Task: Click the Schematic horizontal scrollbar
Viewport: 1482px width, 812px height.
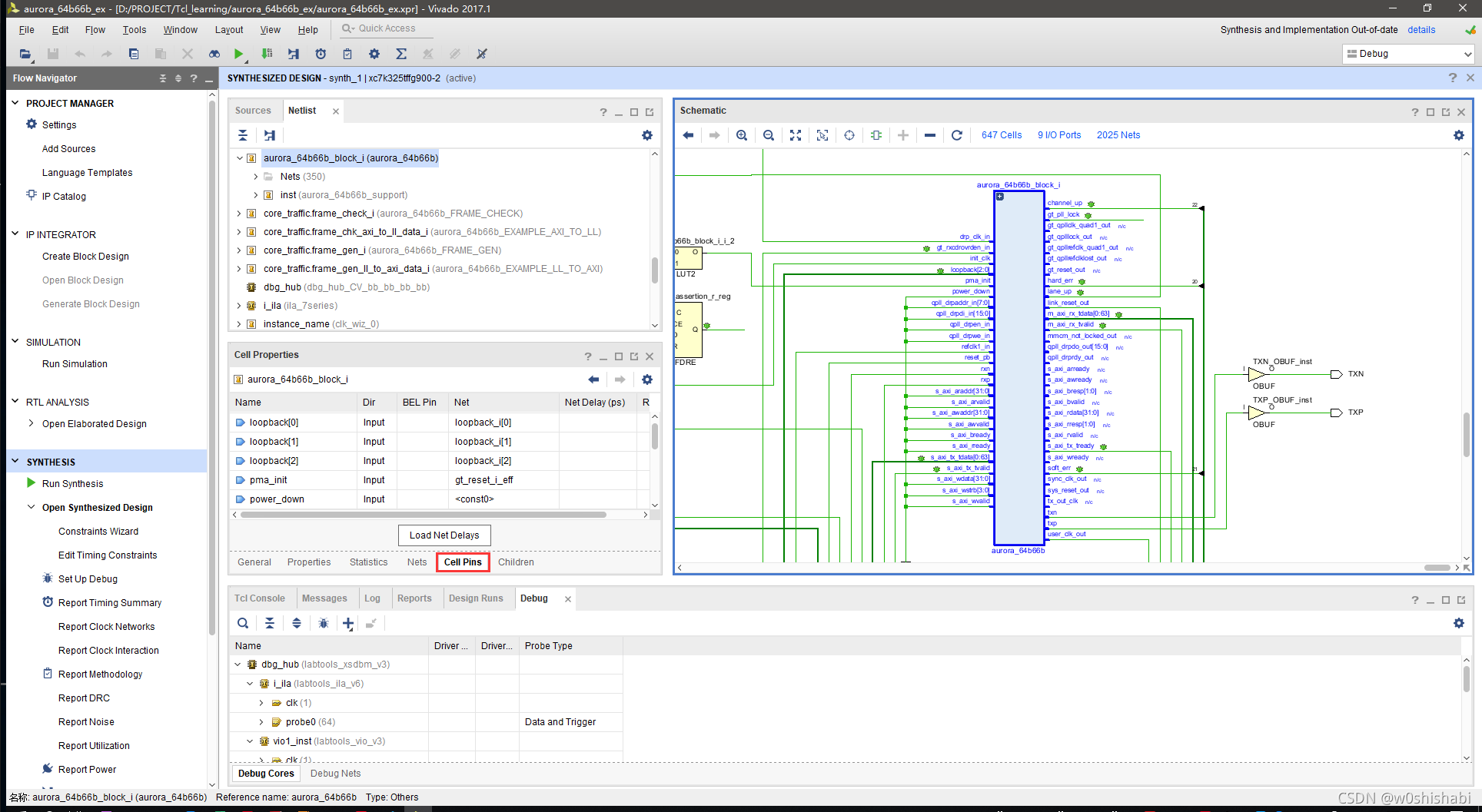Action: point(1437,568)
